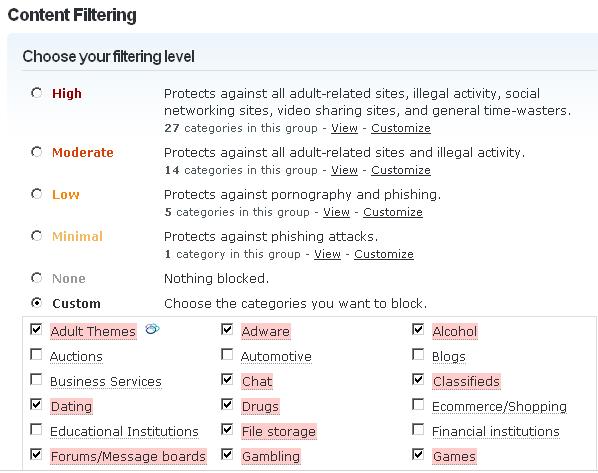Select the Minimal filtering radio button
The height and width of the screenshot is (473, 598).
point(37,236)
